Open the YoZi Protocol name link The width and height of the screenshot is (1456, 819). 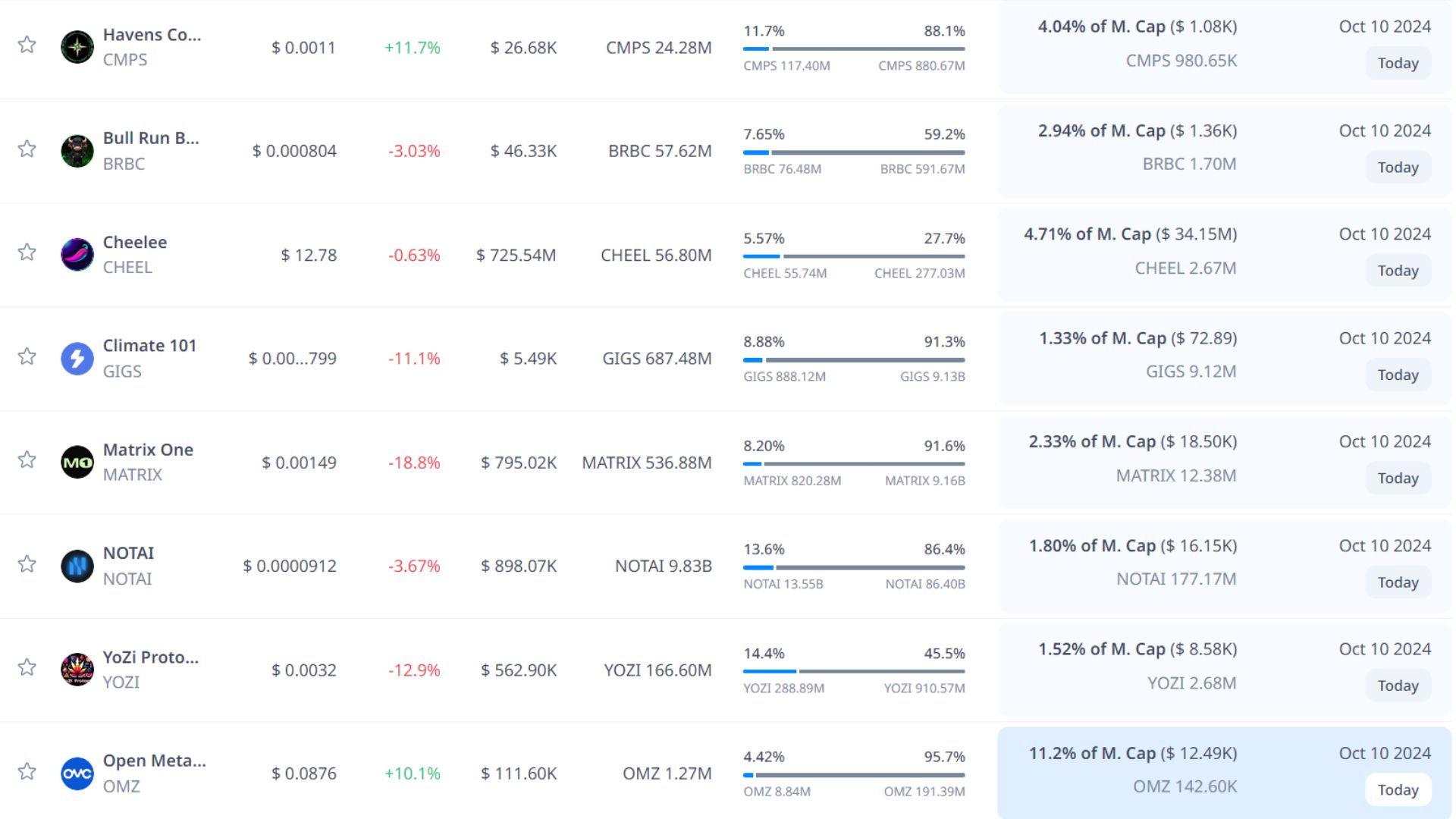click(151, 657)
